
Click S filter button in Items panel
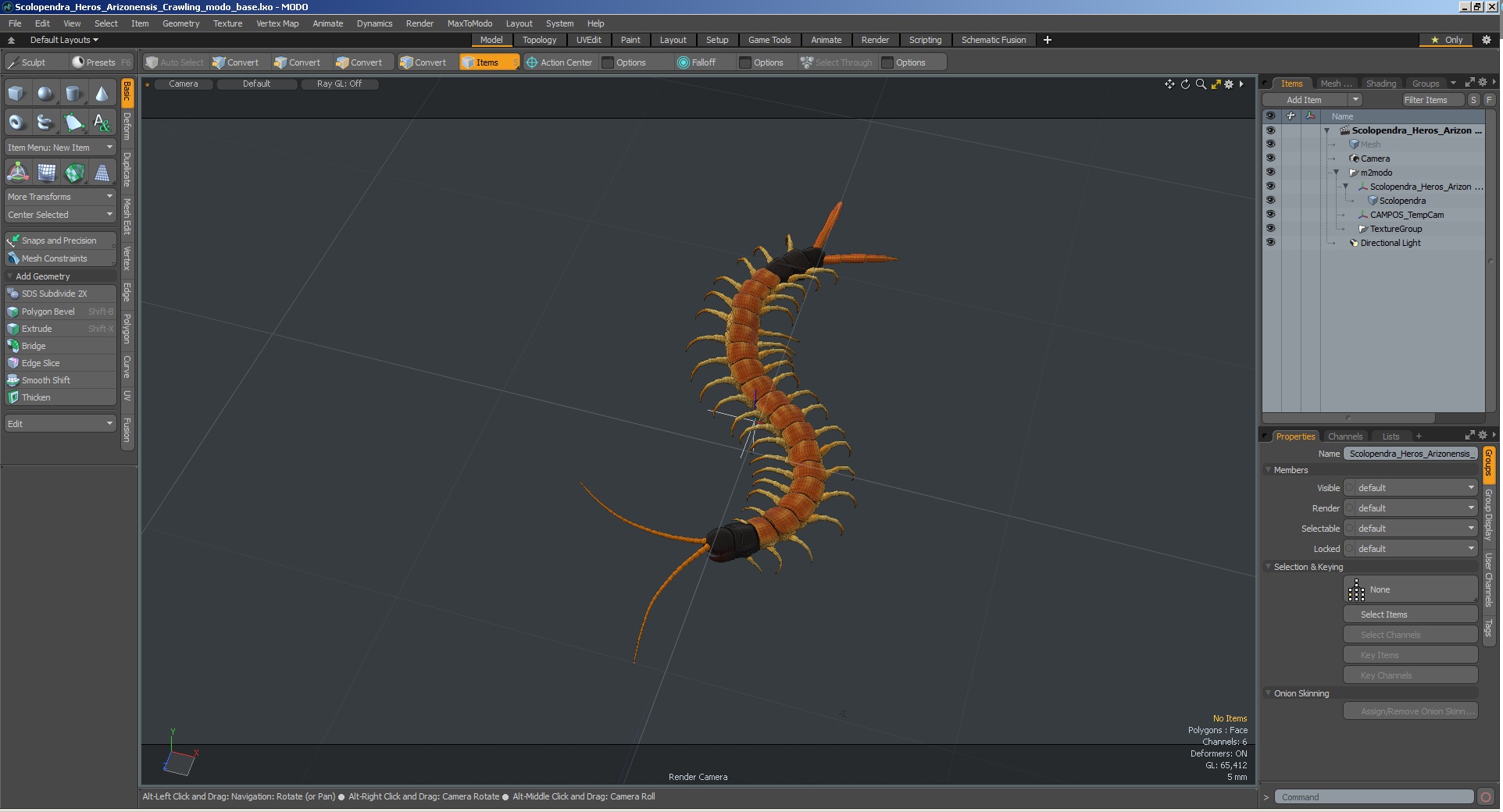1473,100
